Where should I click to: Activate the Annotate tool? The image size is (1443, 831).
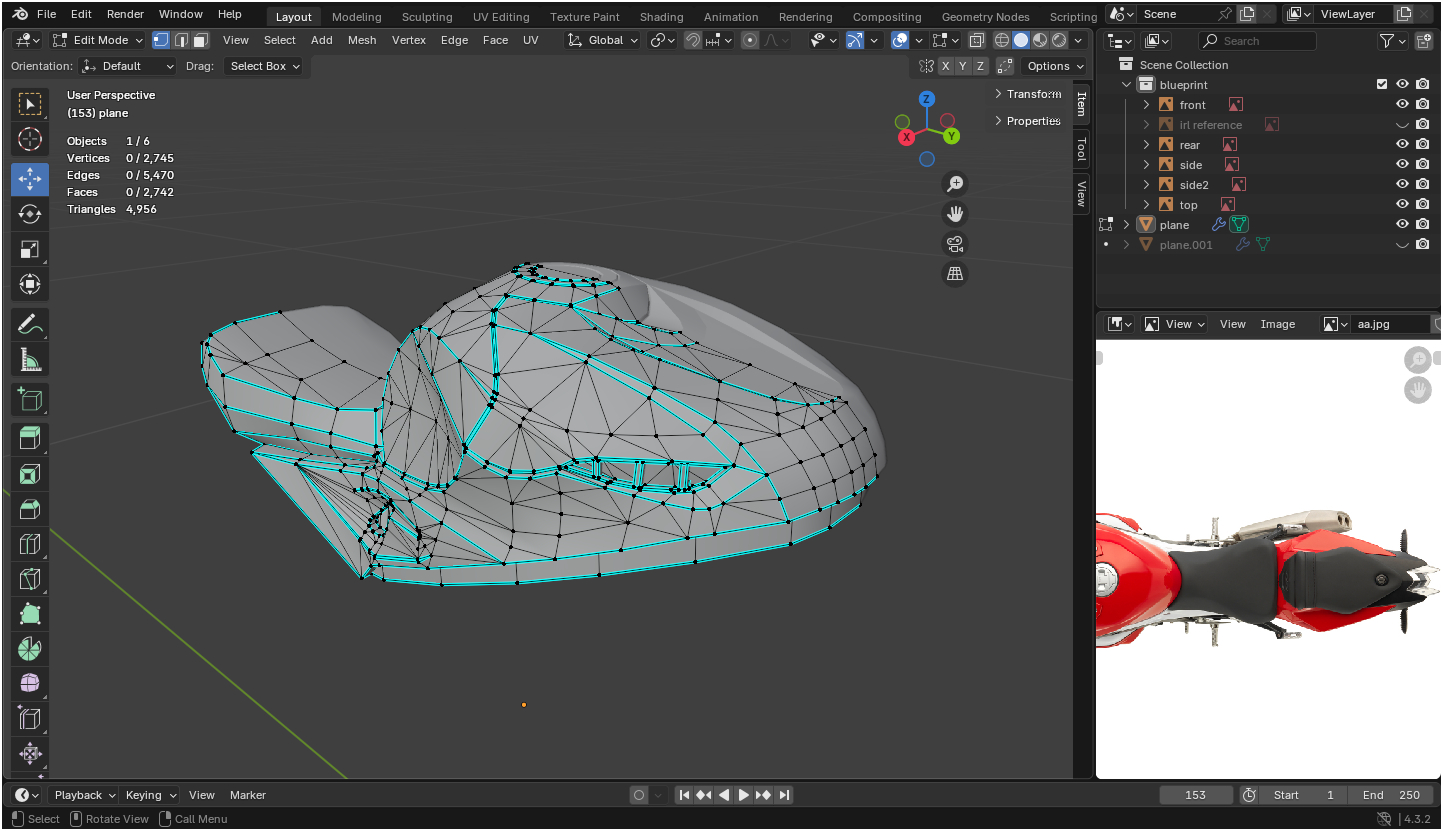click(x=30, y=324)
